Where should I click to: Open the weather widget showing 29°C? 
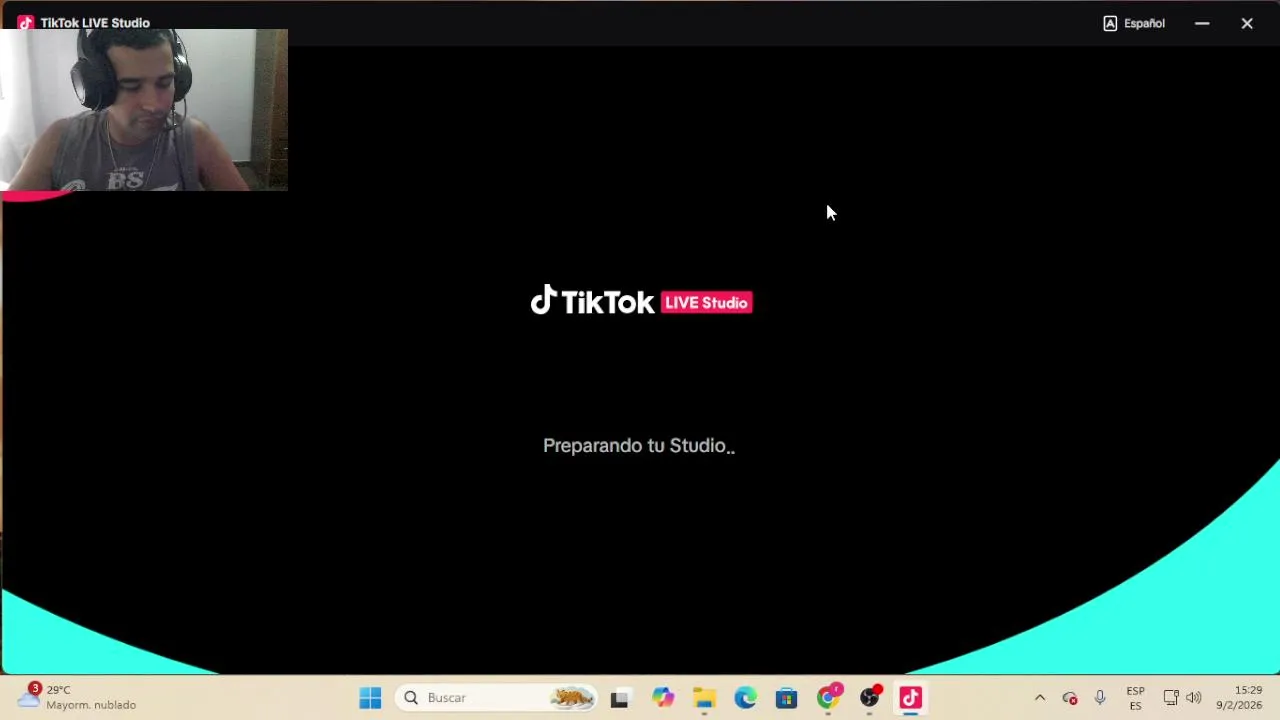77,697
